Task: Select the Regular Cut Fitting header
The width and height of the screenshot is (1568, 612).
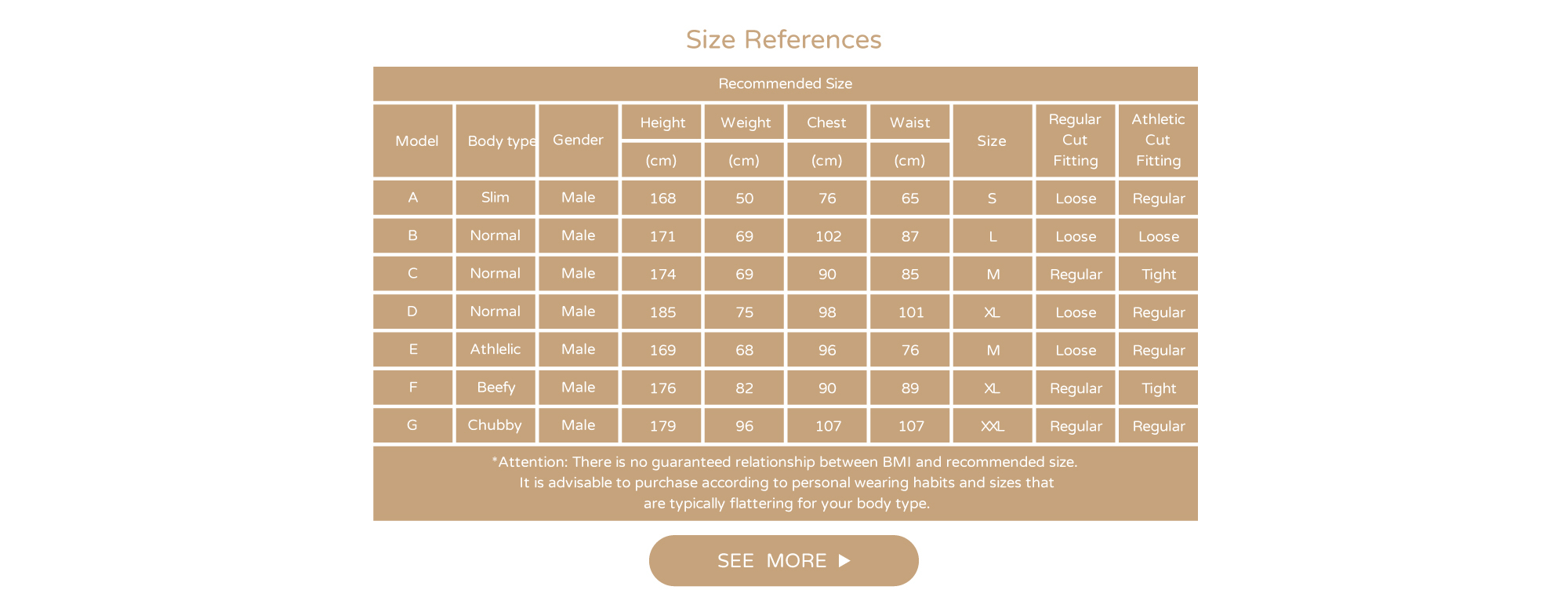Action: coord(1075,140)
